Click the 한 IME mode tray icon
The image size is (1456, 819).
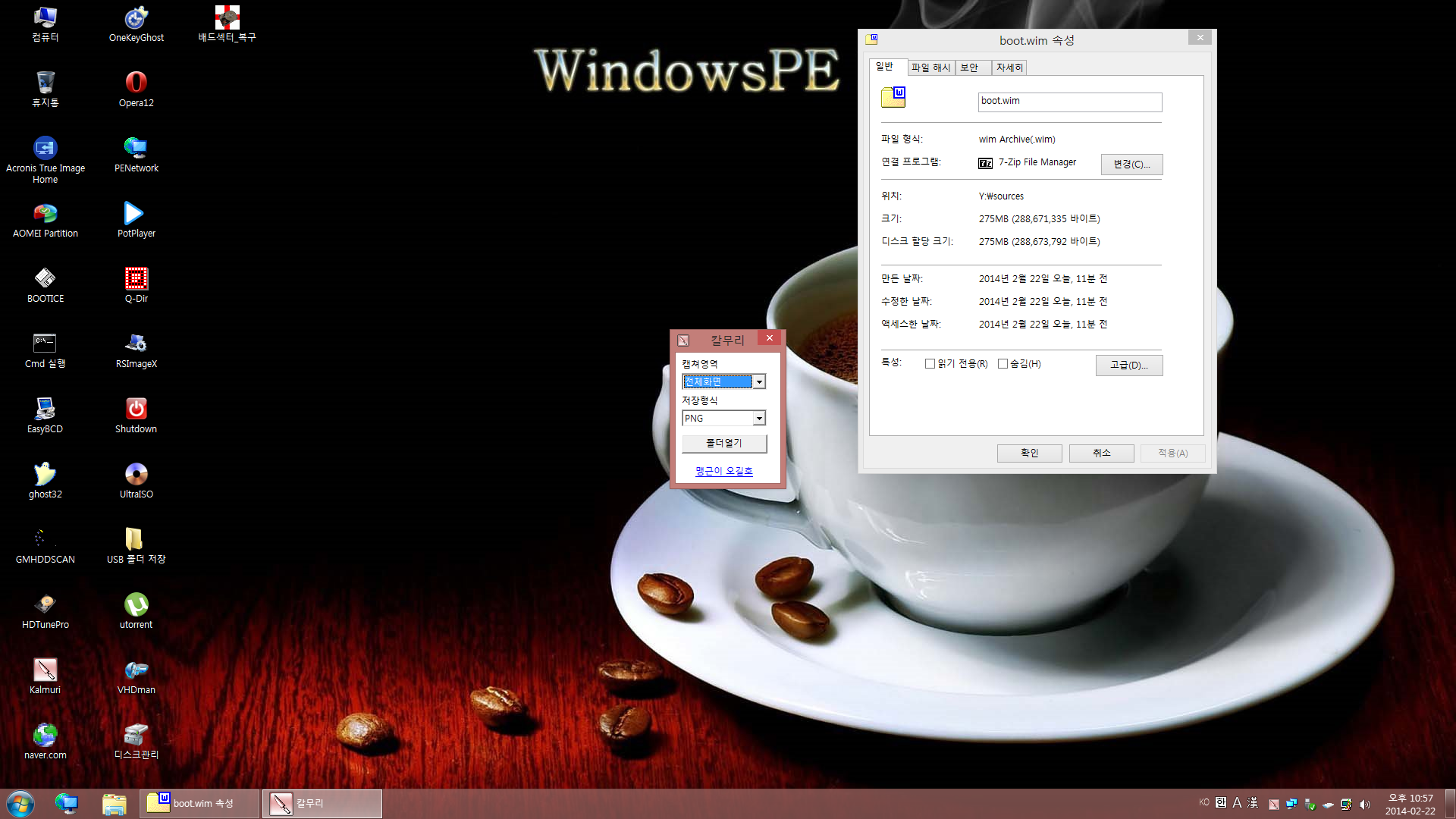click(1221, 802)
